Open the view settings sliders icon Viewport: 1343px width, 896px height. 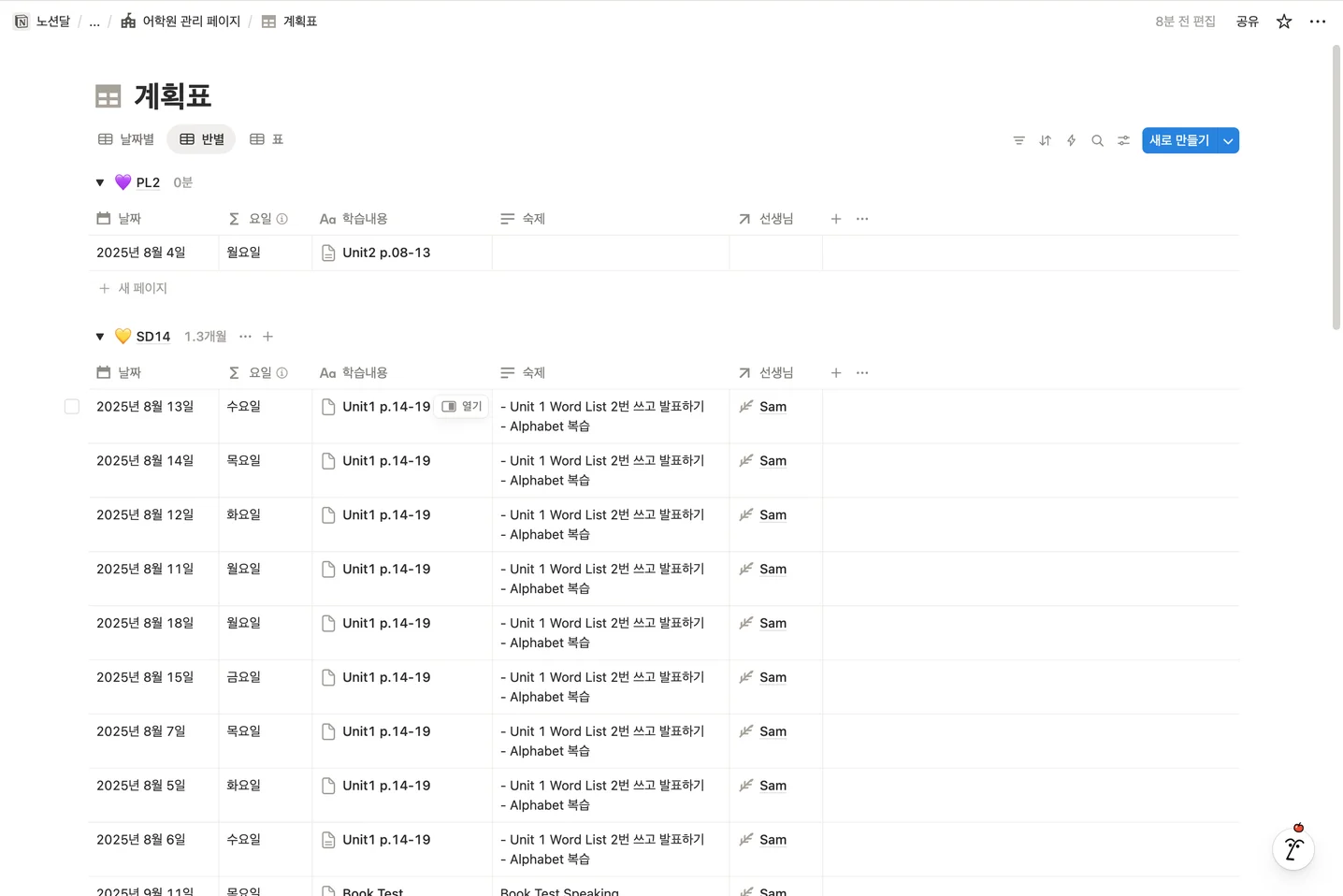pos(1123,140)
